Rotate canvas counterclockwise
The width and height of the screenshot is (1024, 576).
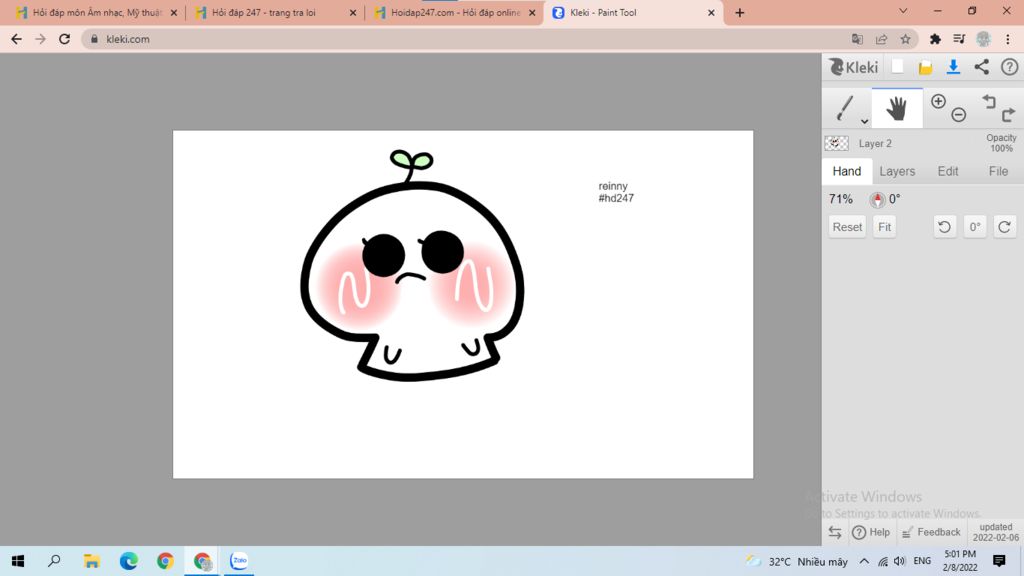click(944, 227)
